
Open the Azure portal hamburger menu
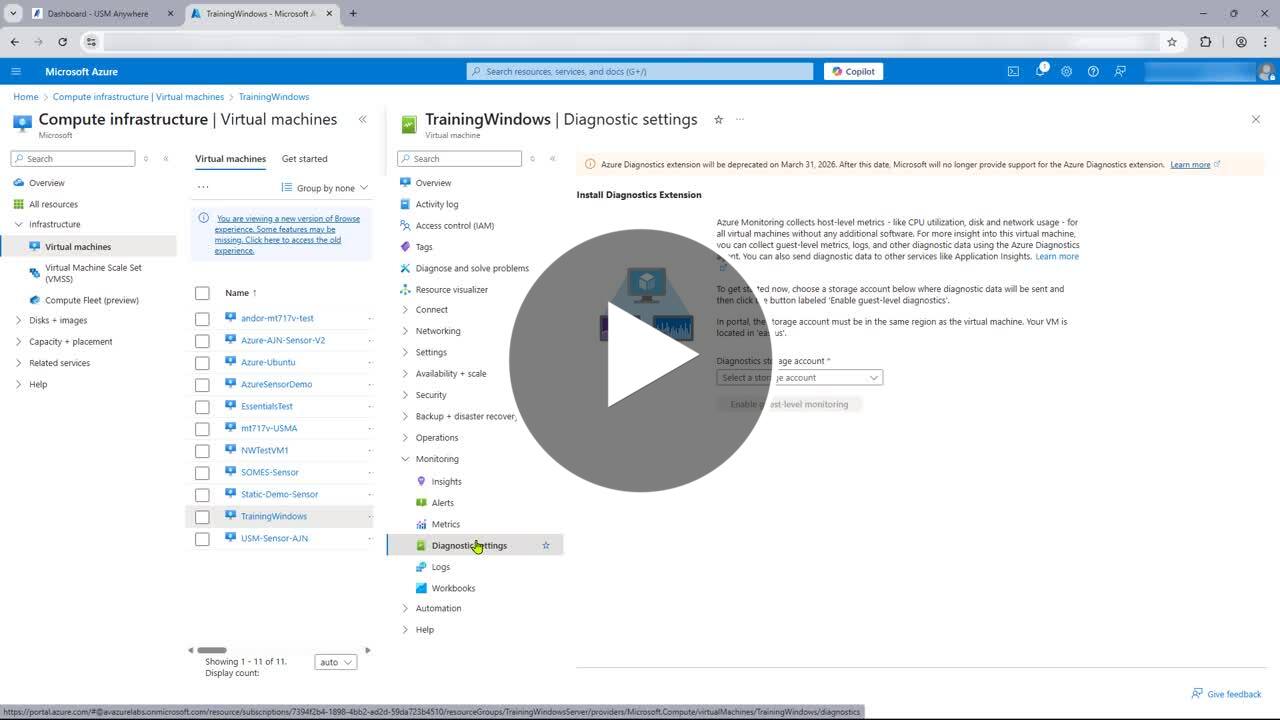pyautogui.click(x=16, y=71)
